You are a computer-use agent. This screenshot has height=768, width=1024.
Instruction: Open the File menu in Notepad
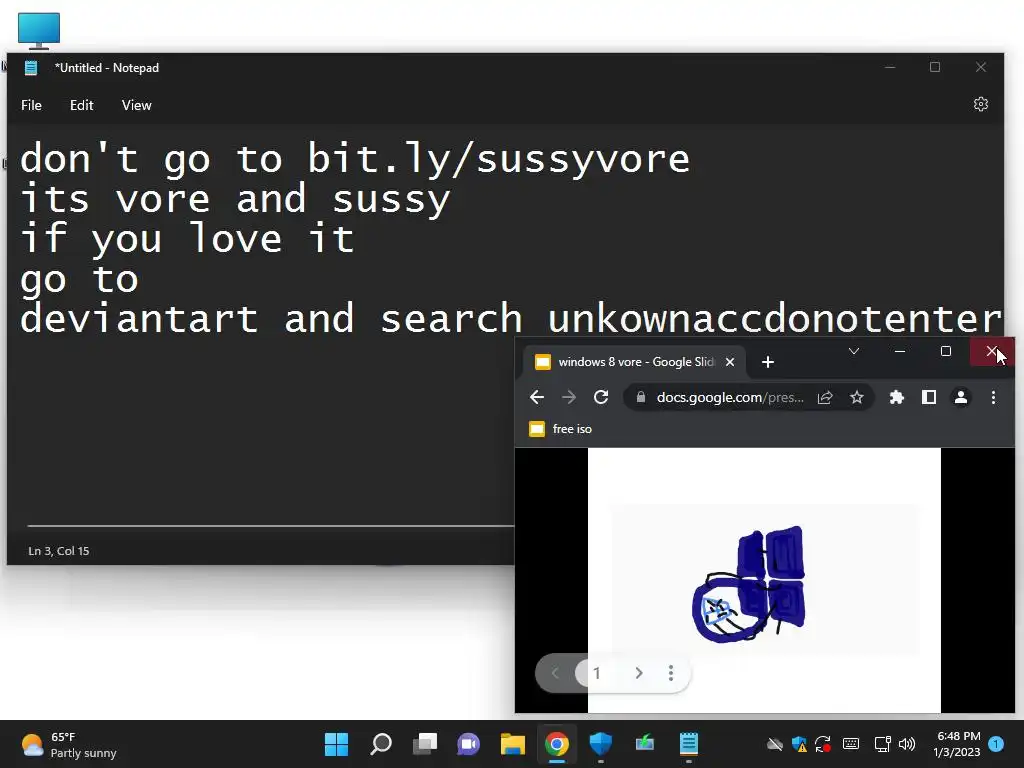pos(31,105)
